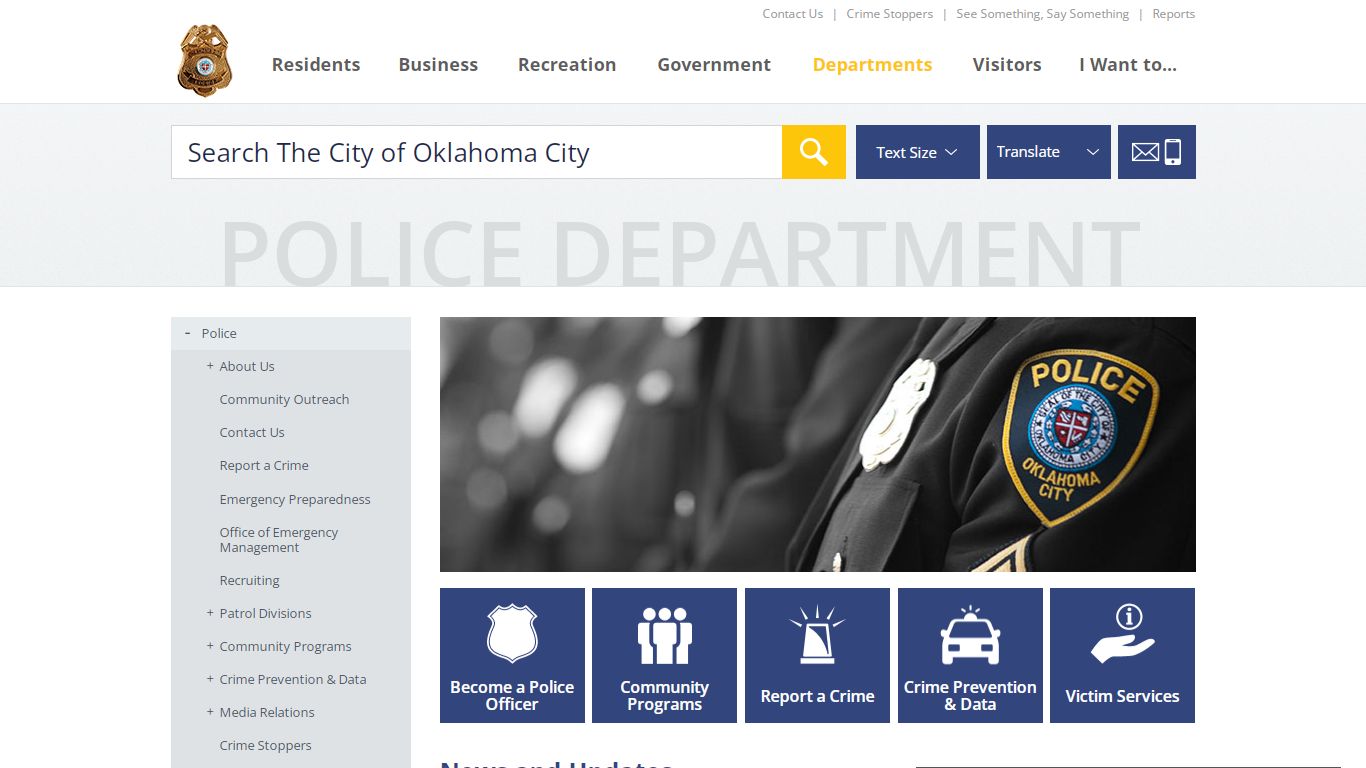Expand Community Programs in the sidebar
Image resolution: width=1366 pixels, height=768 pixels.
(210, 646)
